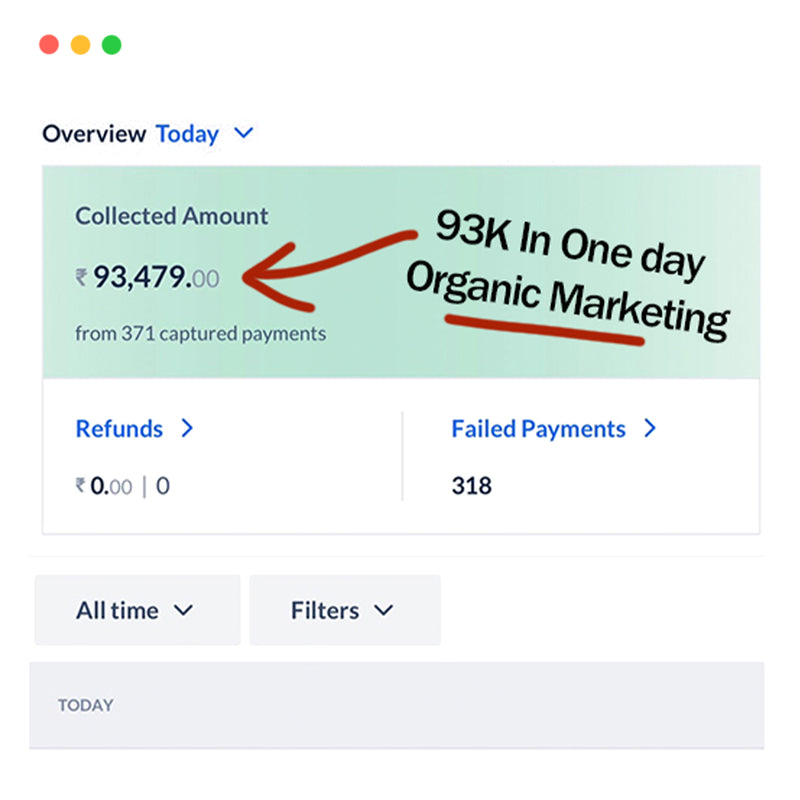This screenshot has width=800, height=800.
Task: Open the Today period selector text
Action: [x=187, y=134]
